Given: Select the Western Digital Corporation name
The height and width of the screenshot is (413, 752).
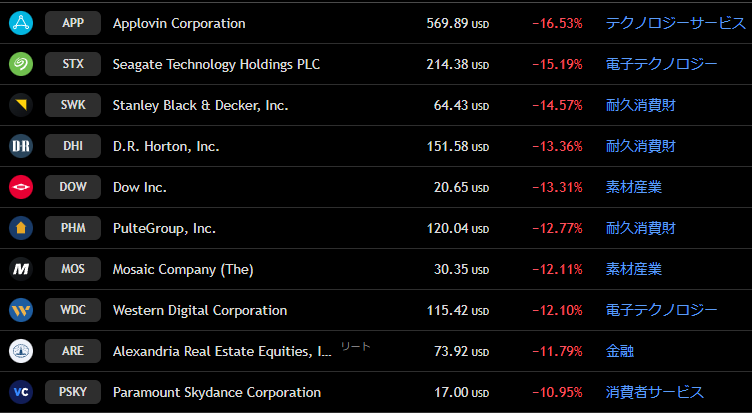Looking at the screenshot, I should point(200,310).
